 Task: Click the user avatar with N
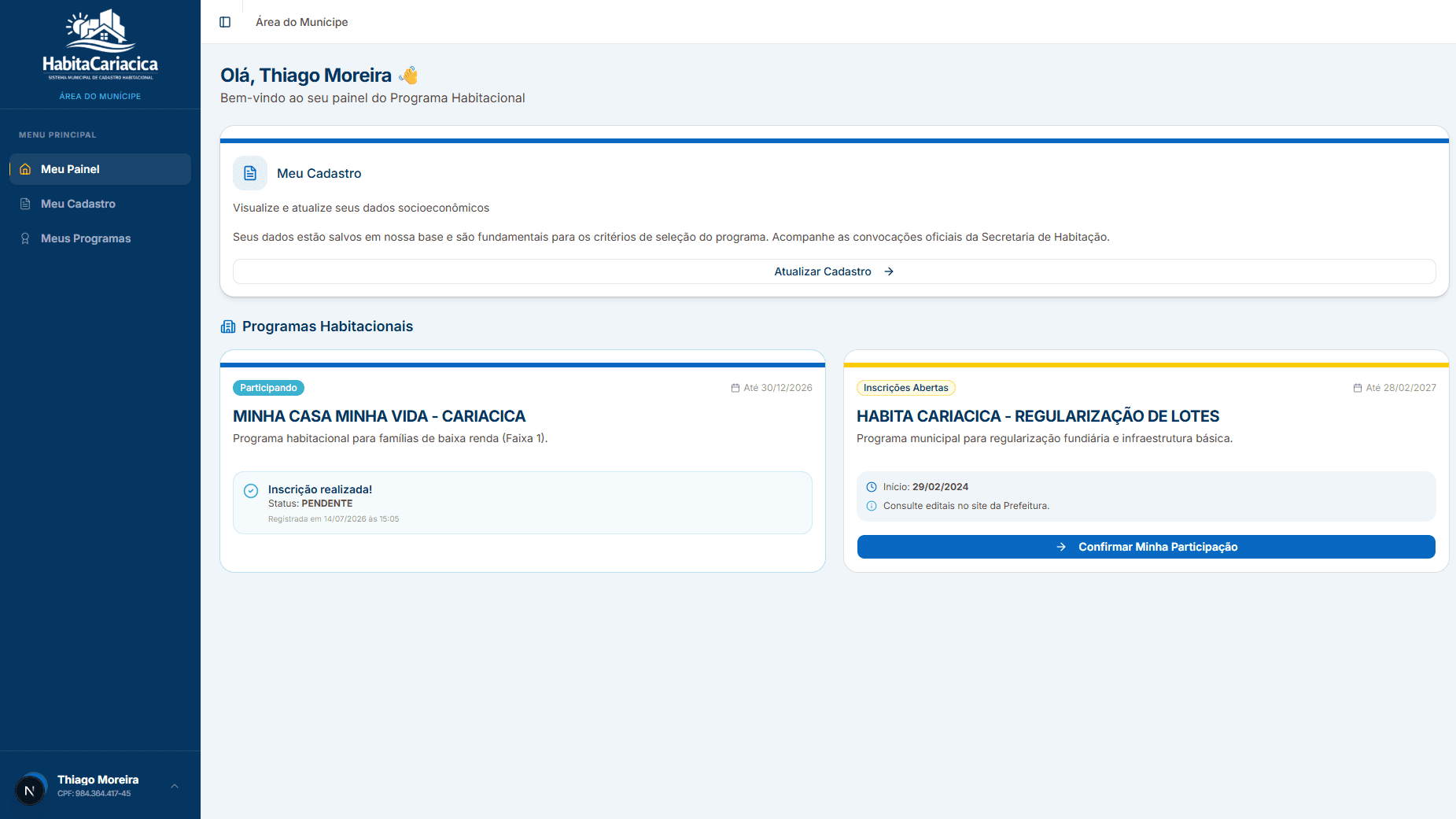(30, 791)
